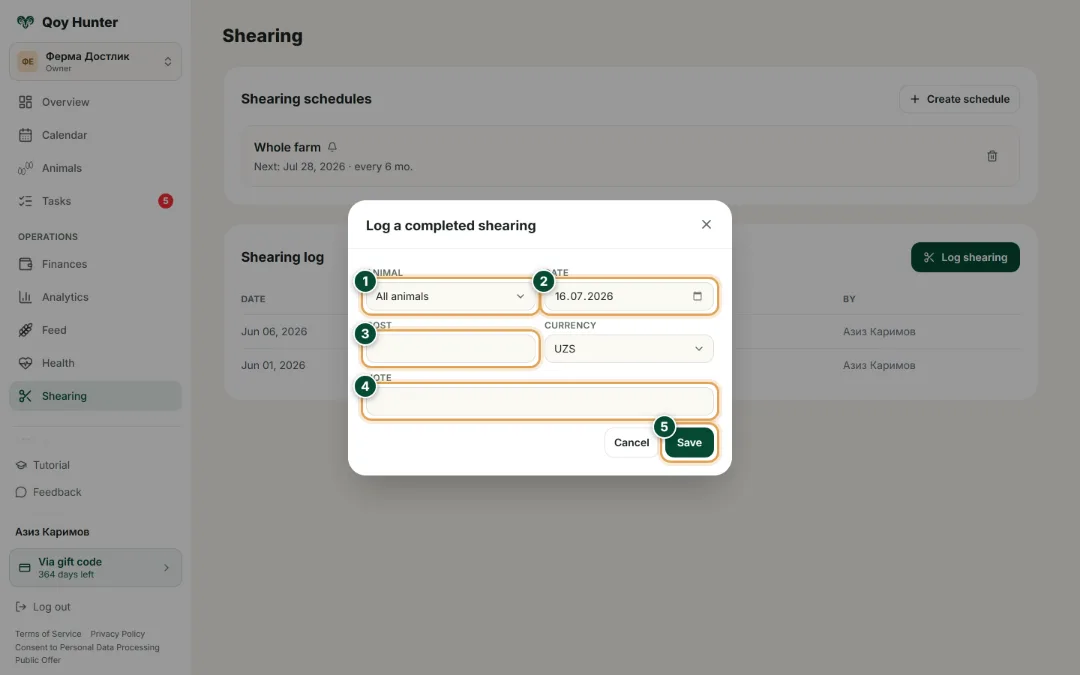The image size is (1080, 675).
Task: Click the Animals sidebar icon
Action: point(25,168)
